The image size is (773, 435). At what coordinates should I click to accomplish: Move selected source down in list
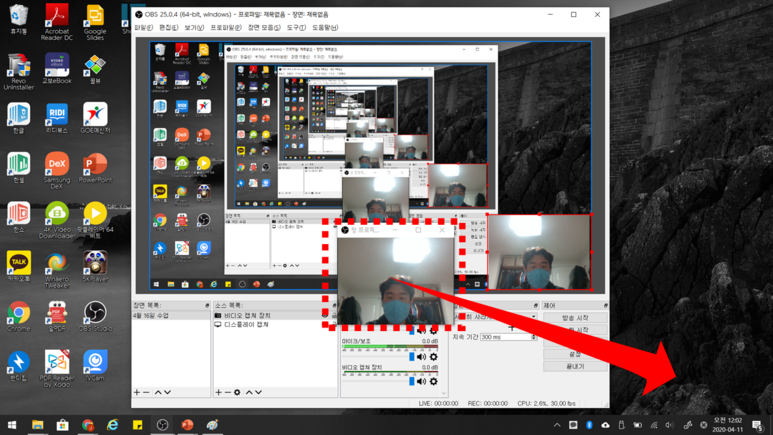pyautogui.click(x=259, y=392)
